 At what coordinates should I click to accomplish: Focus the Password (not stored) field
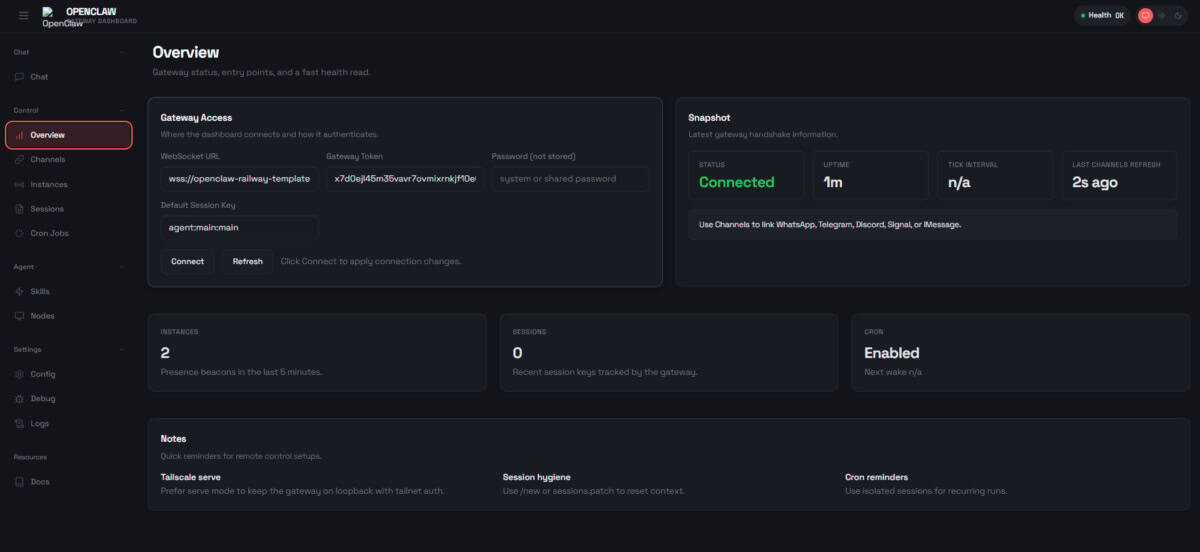point(570,179)
